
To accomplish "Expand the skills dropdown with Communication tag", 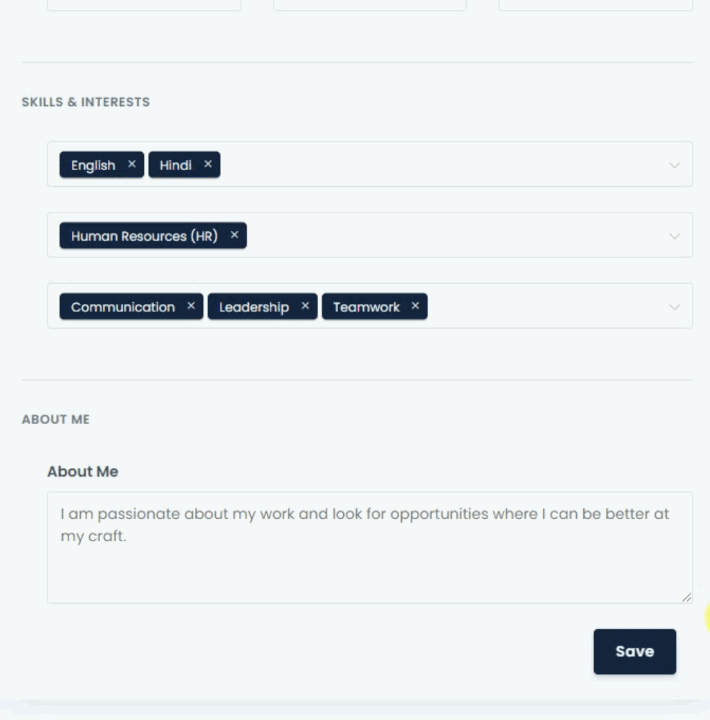I will coord(675,307).
